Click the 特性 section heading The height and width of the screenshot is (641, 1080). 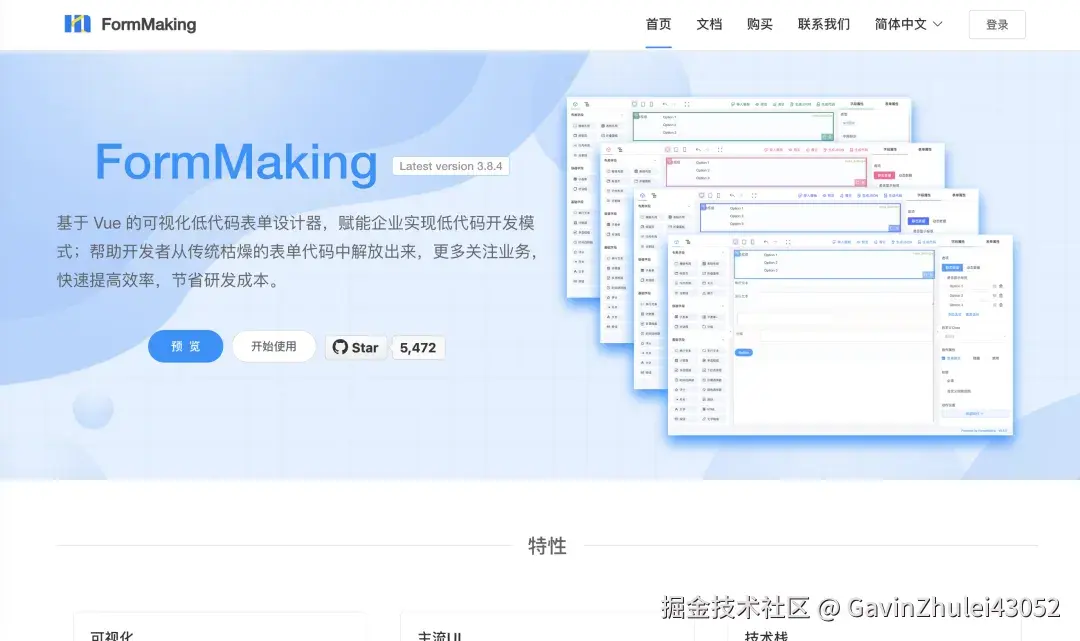coord(547,546)
